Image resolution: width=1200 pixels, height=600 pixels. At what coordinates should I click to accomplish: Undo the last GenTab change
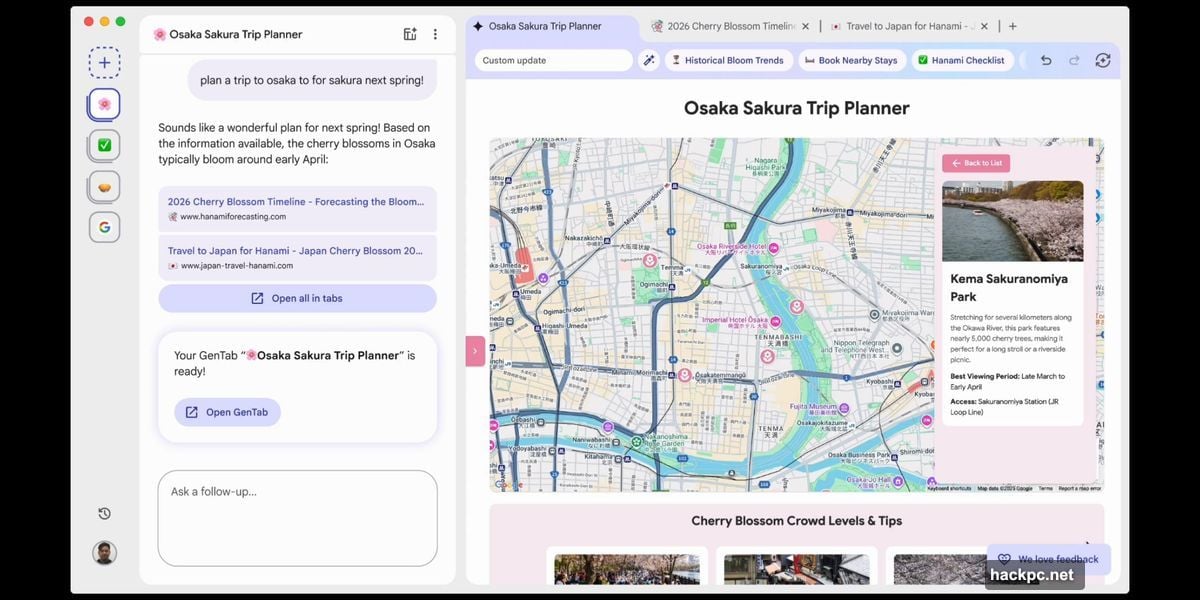tap(1046, 60)
